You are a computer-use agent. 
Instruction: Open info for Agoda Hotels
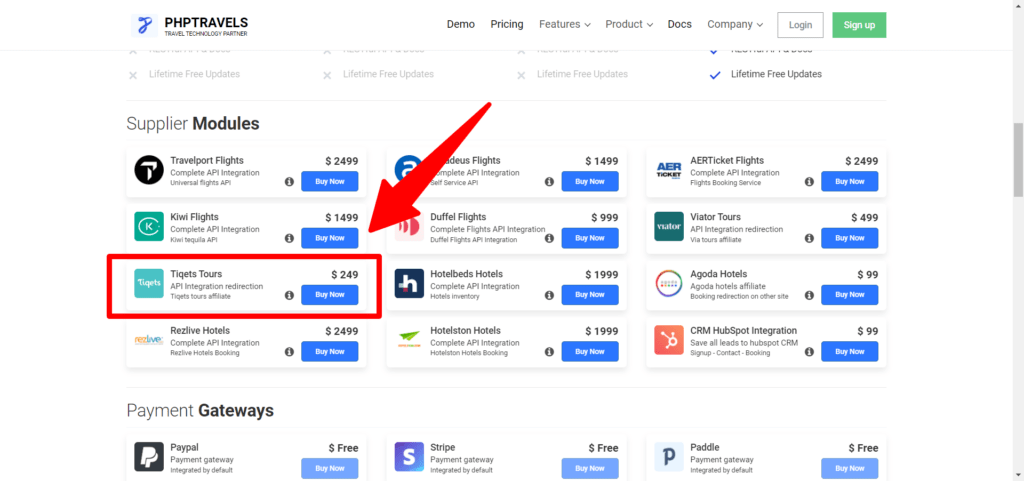coord(809,295)
